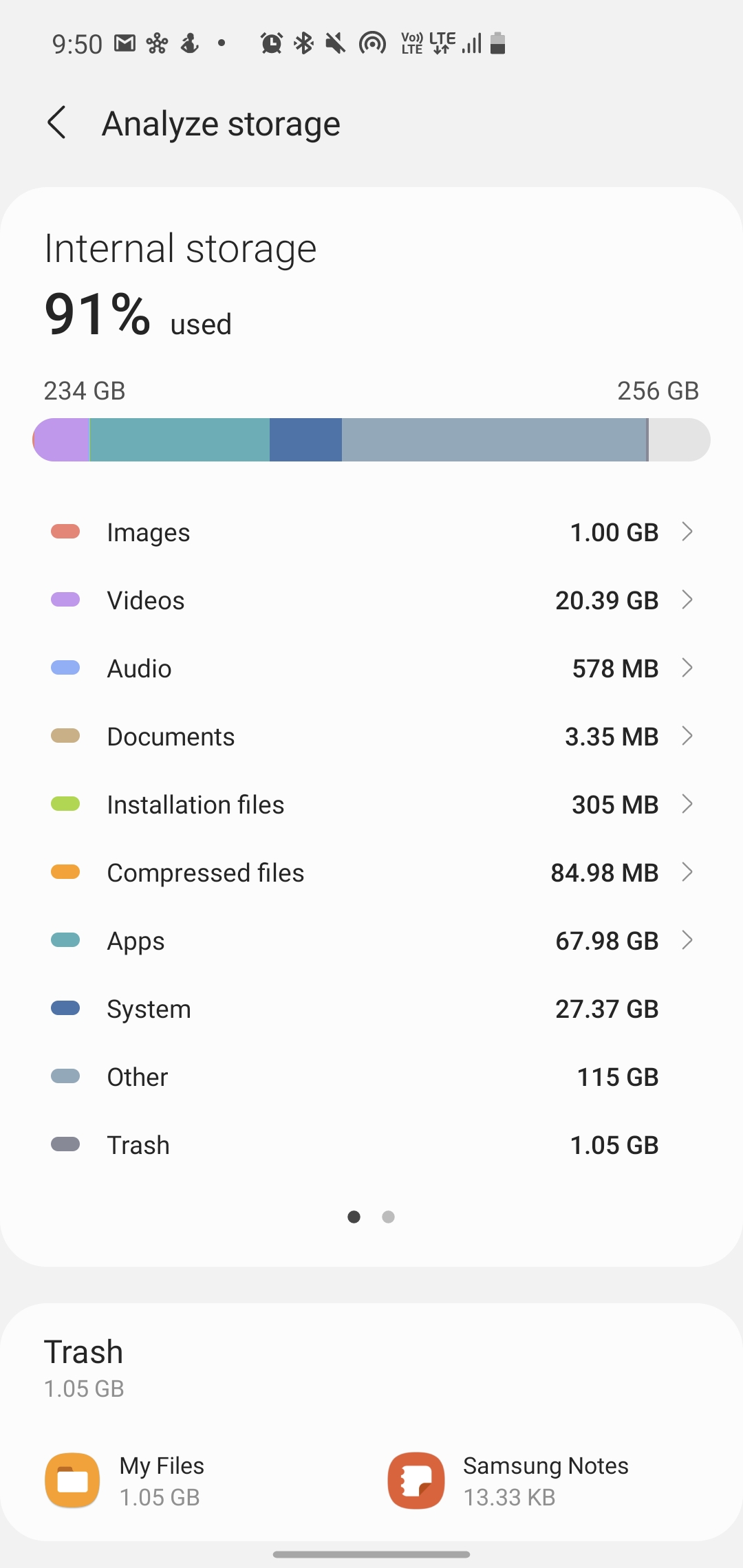Tap the battery status icon
The image size is (743, 1568).
(498, 43)
